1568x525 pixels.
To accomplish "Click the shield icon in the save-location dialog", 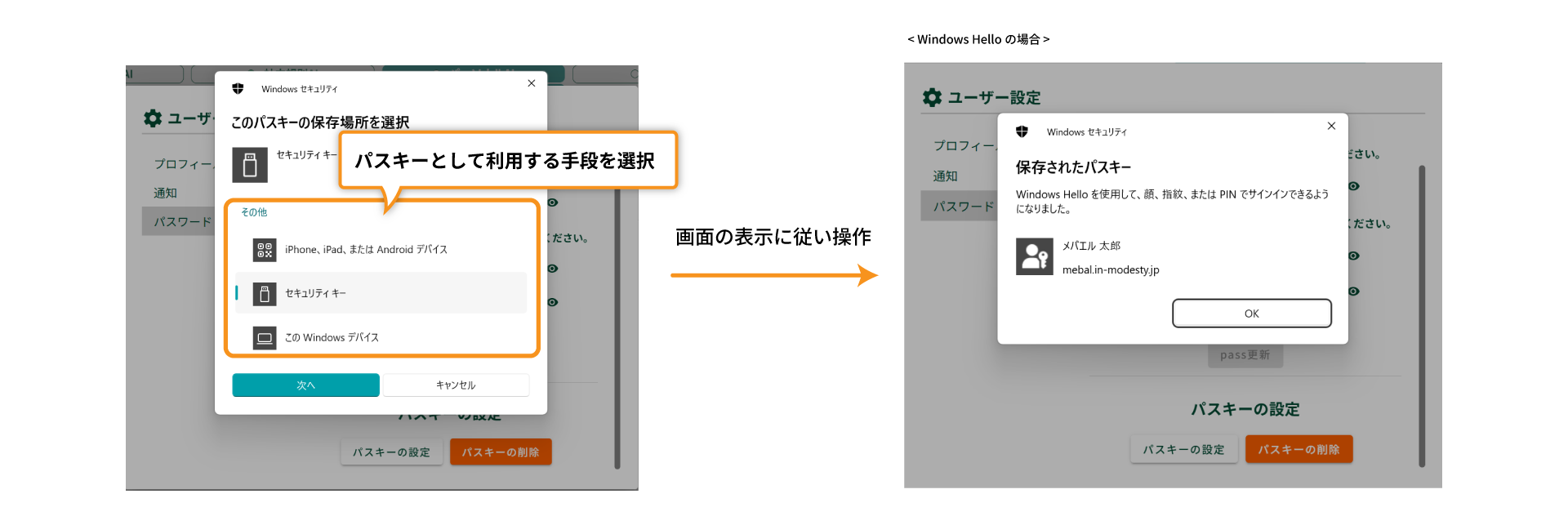I will coord(238,89).
